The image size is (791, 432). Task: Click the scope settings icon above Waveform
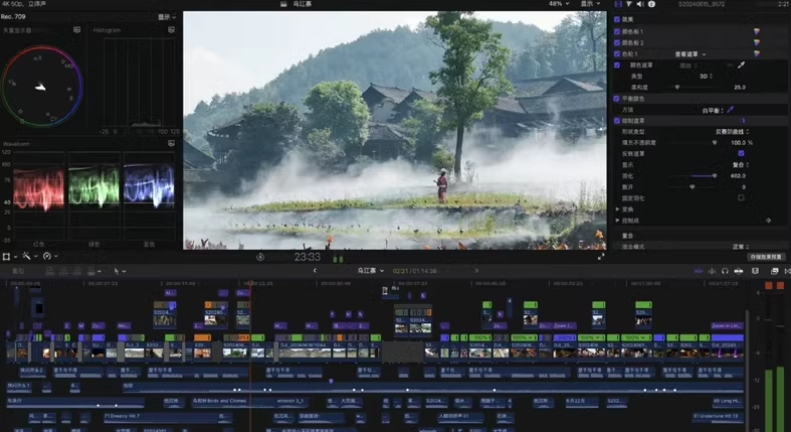click(x=173, y=142)
